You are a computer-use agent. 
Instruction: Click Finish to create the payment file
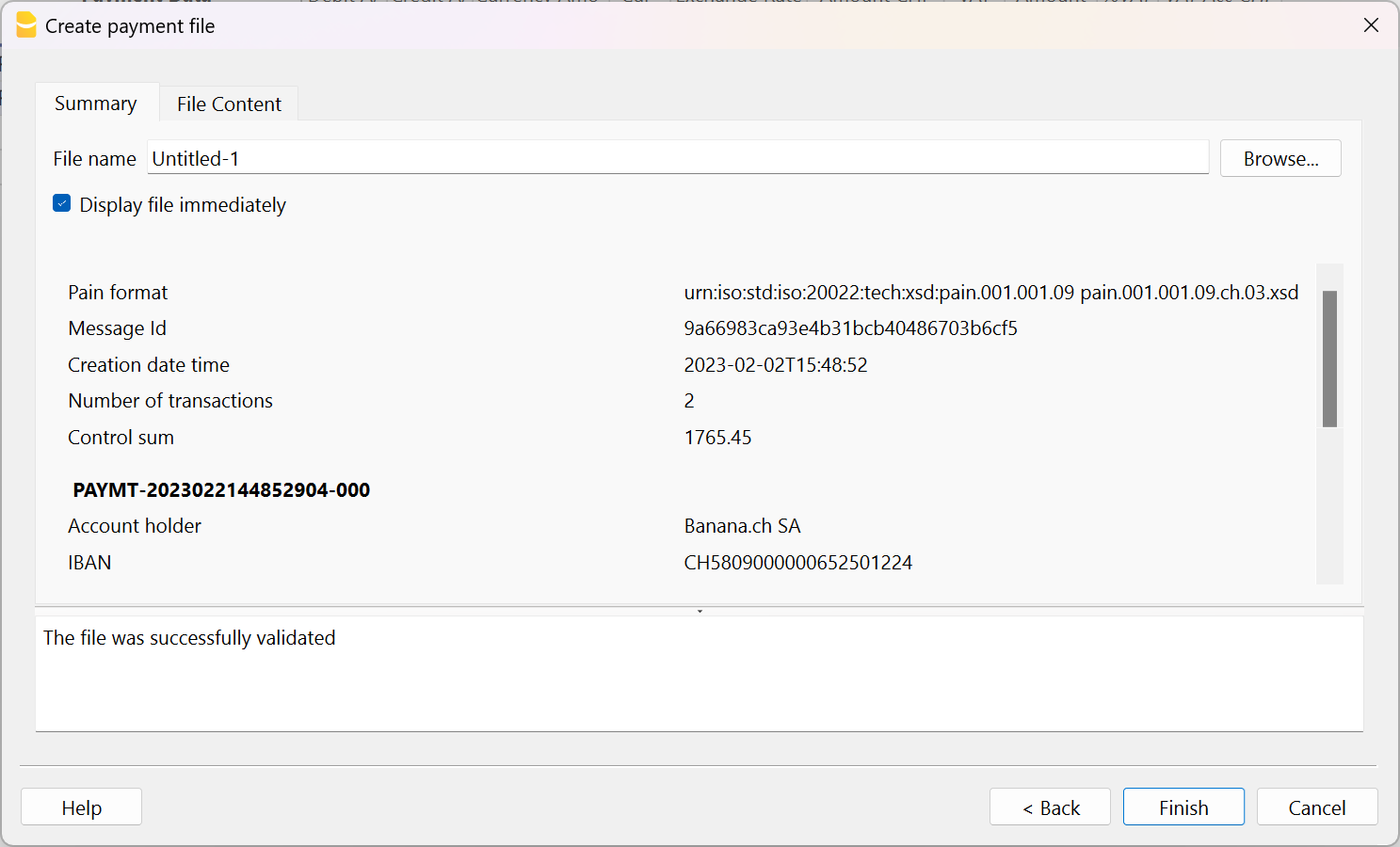[x=1183, y=807]
